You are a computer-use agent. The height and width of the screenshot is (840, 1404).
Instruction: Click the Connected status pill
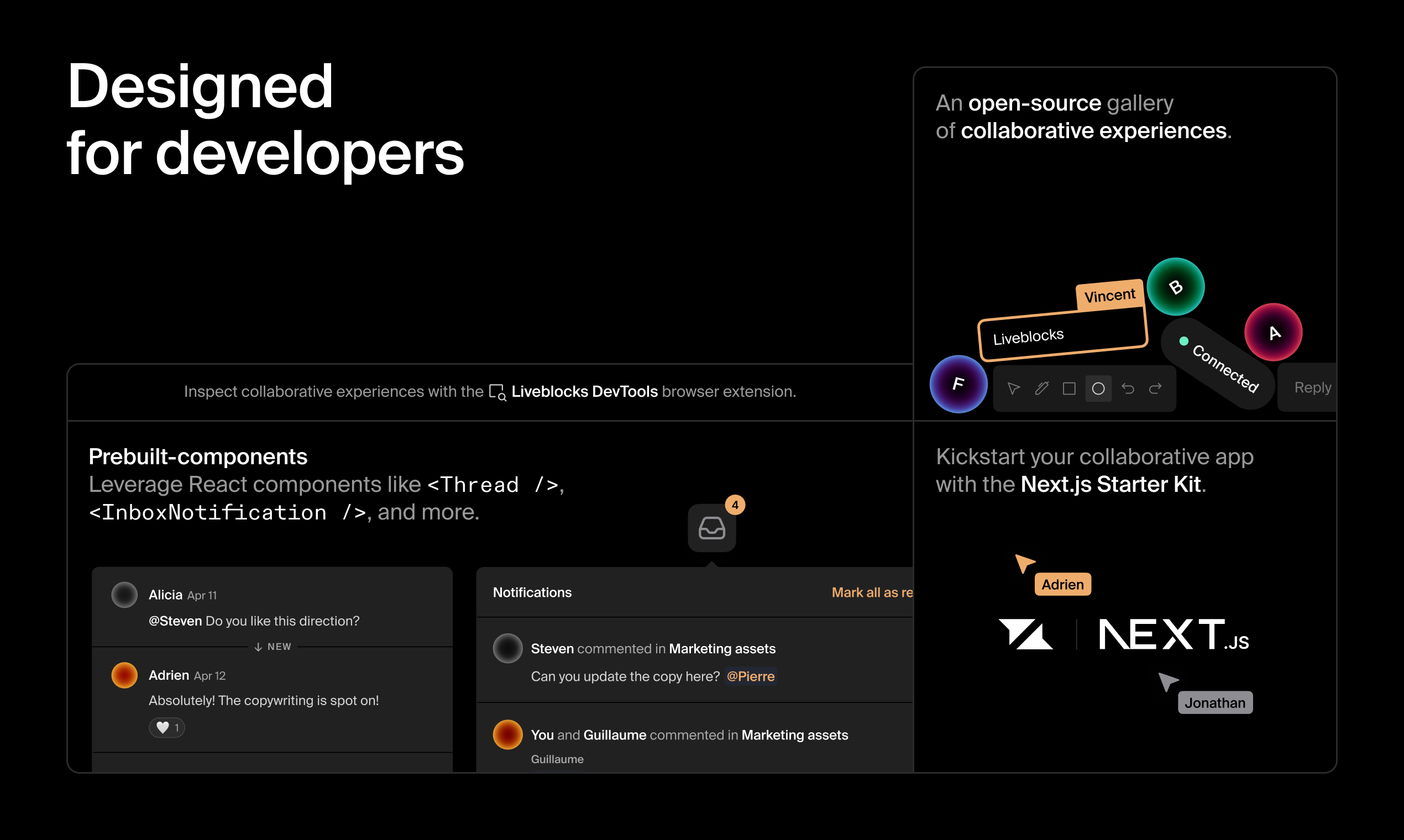click(x=1218, y=364)
